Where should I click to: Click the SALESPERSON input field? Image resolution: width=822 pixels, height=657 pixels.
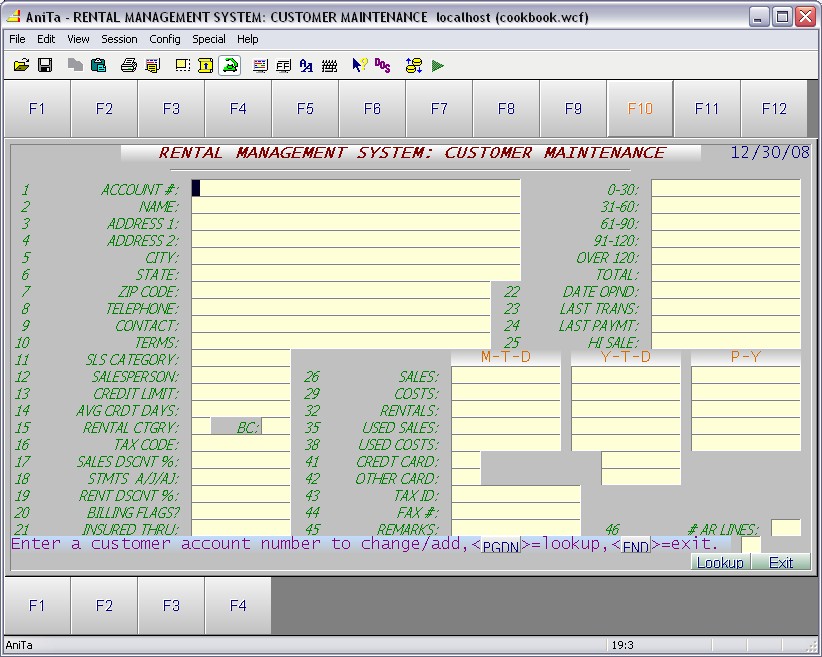(x=241, y=375)
